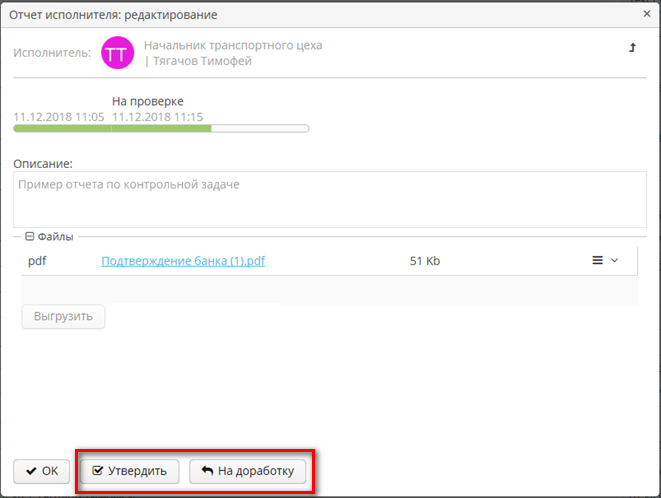Click the purple TT executor avatar
The height and width of the screenshot is (498, 661).
(117, 53)
